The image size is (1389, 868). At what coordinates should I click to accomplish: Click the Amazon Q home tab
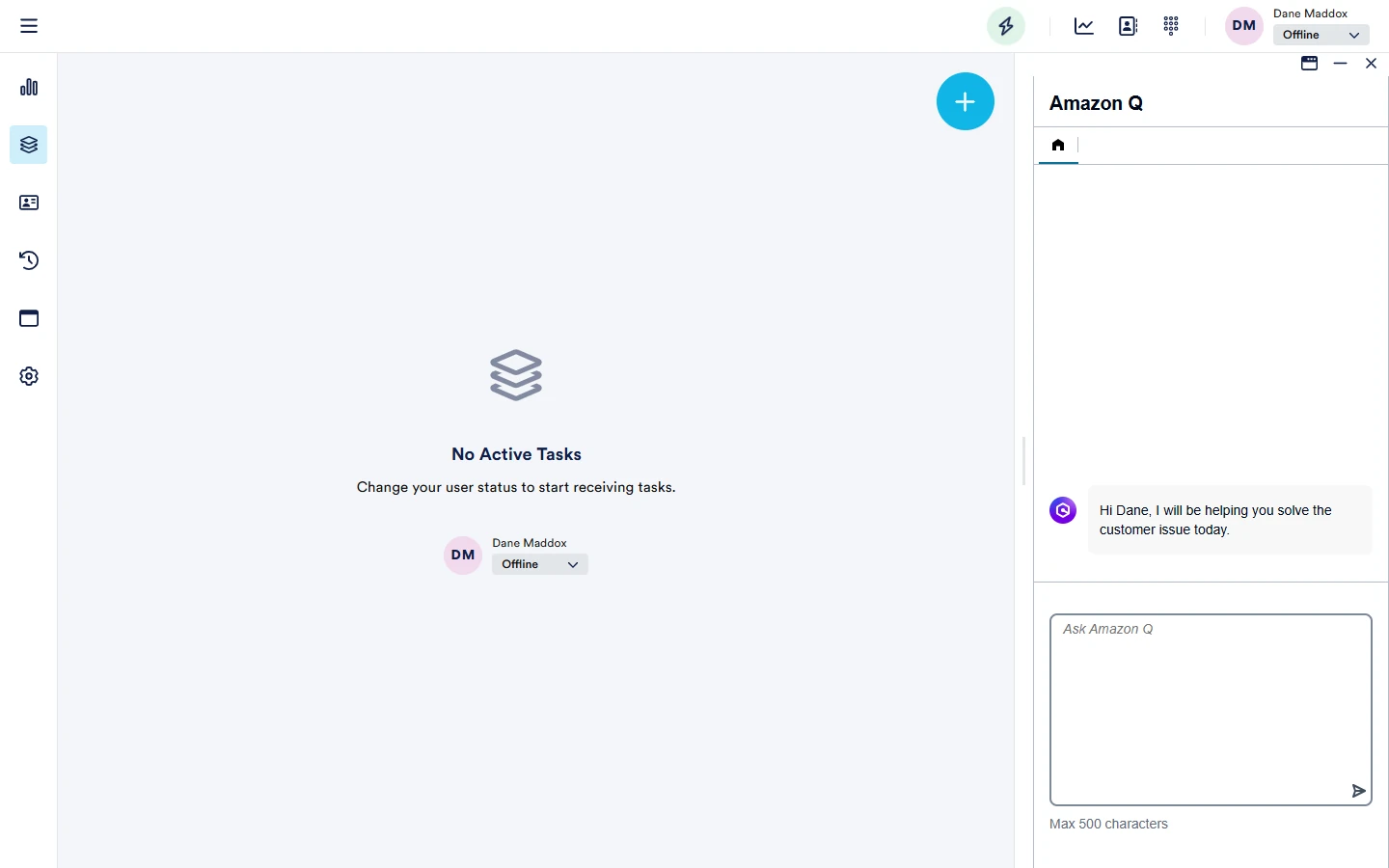tap(1057, 146)
